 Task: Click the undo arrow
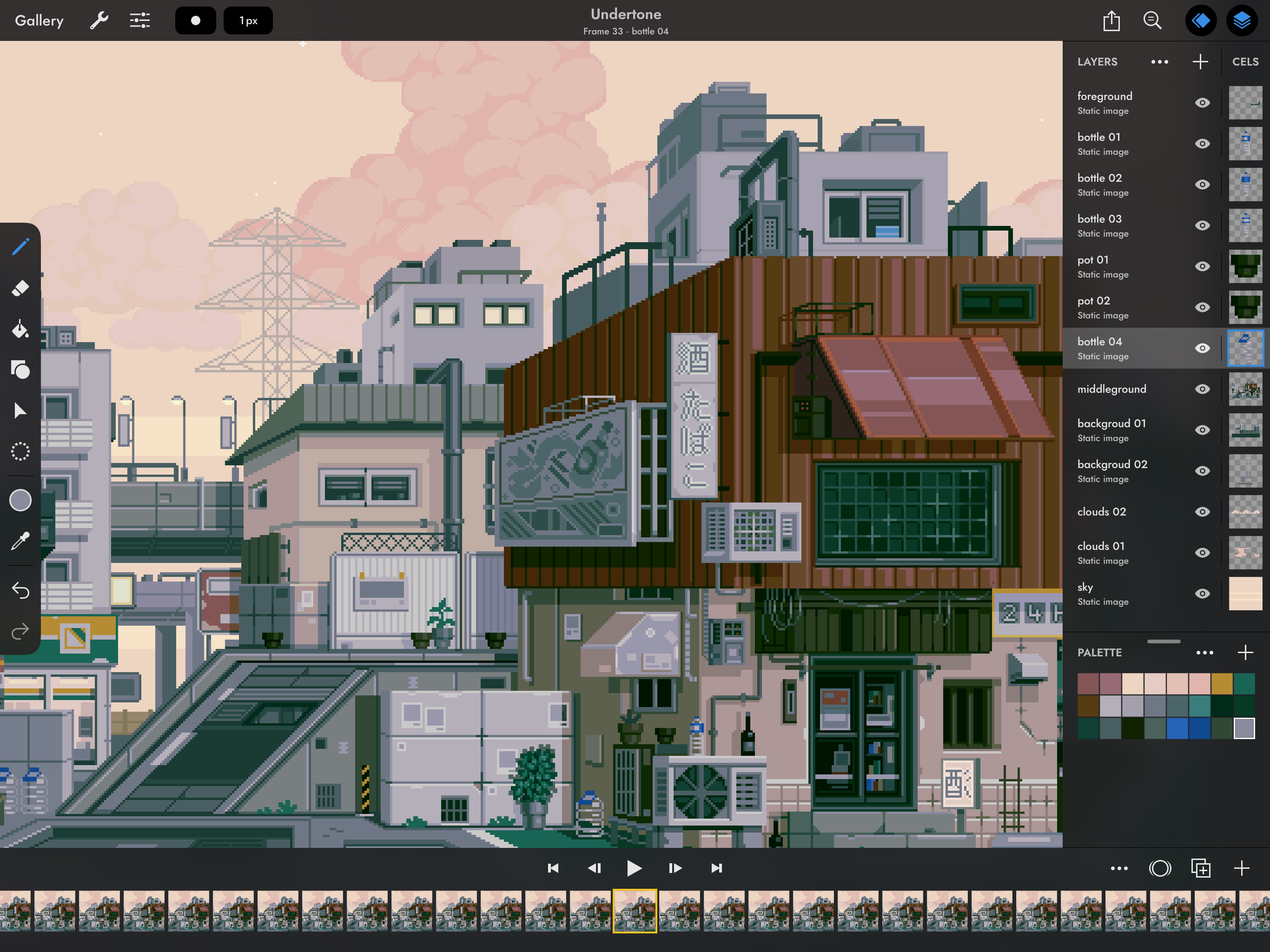[20, 590]
